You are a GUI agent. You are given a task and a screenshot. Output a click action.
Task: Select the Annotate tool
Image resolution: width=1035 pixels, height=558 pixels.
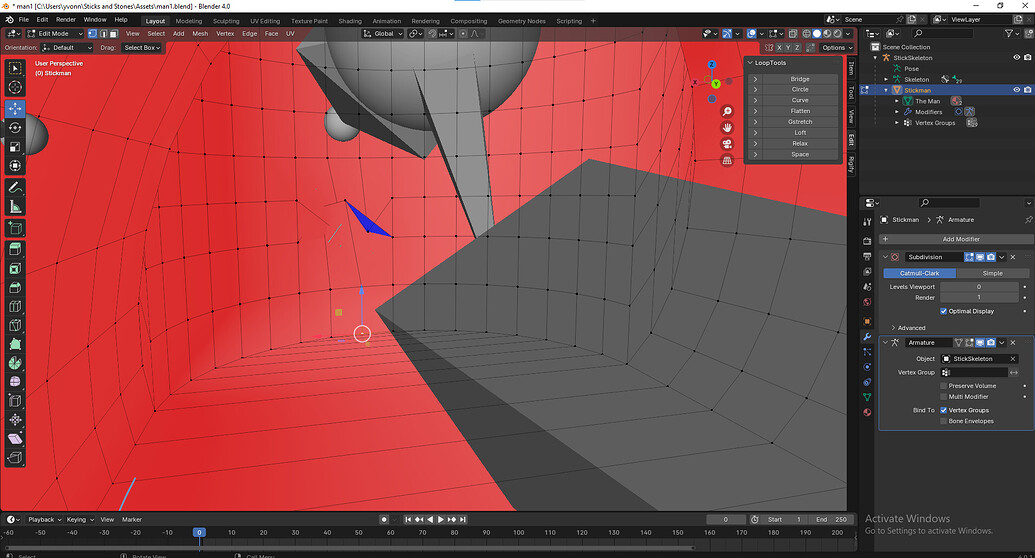(15, 188)
